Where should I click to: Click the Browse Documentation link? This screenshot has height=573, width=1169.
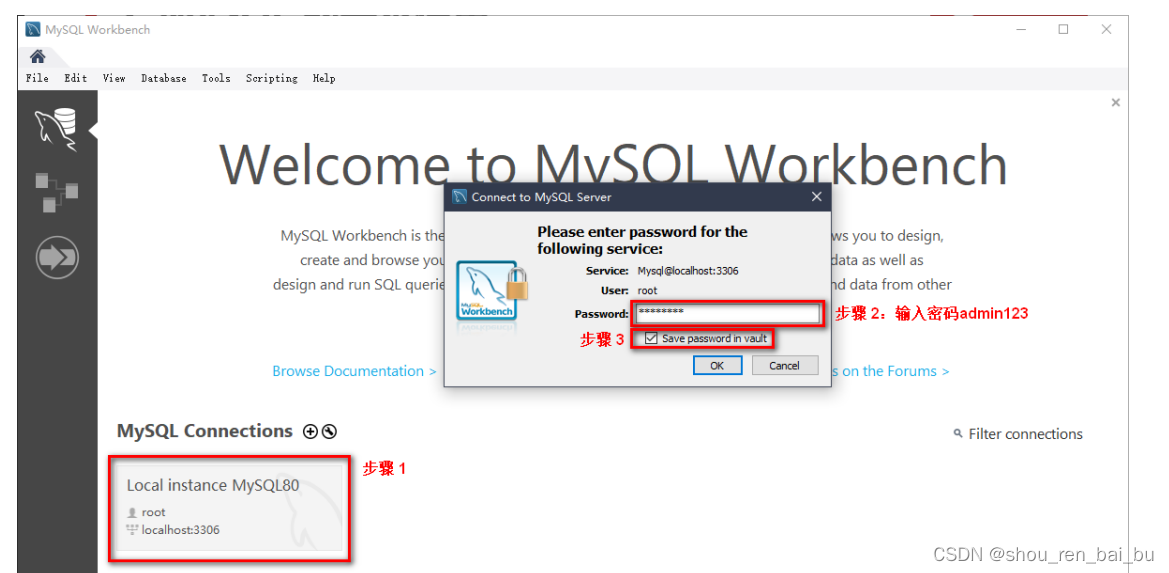pos(354,371)
